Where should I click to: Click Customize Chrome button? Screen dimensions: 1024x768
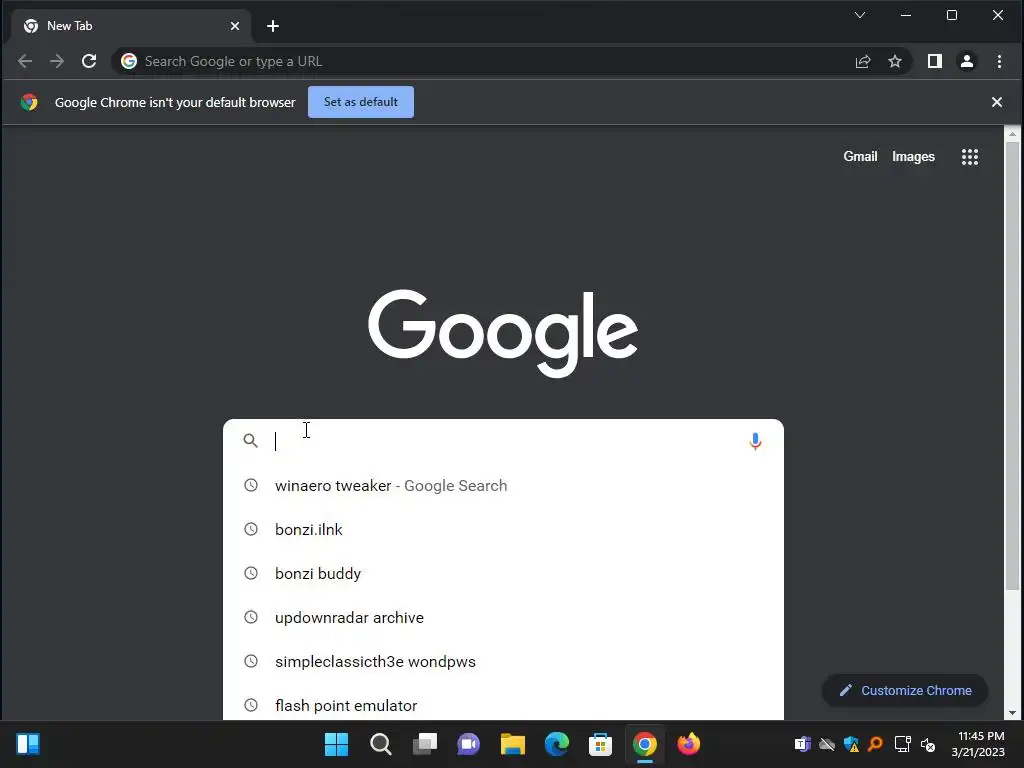click(904, 690)
